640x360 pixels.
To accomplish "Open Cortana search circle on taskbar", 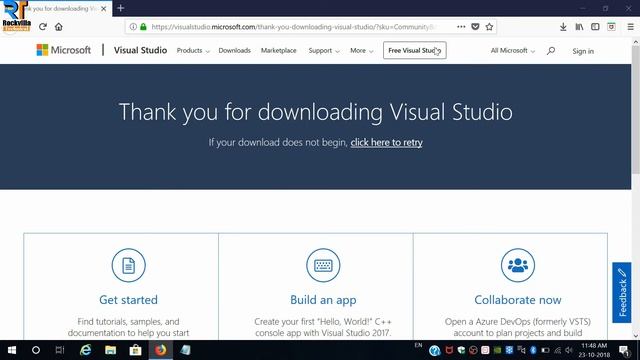I will pyautogui.click(x=36, y=350).
